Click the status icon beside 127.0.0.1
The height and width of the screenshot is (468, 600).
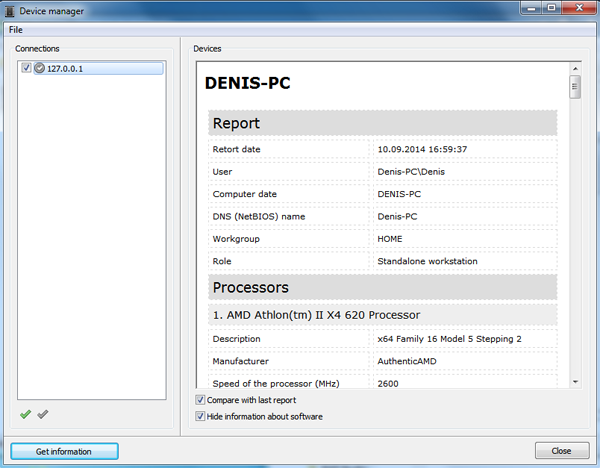(39, 68)
